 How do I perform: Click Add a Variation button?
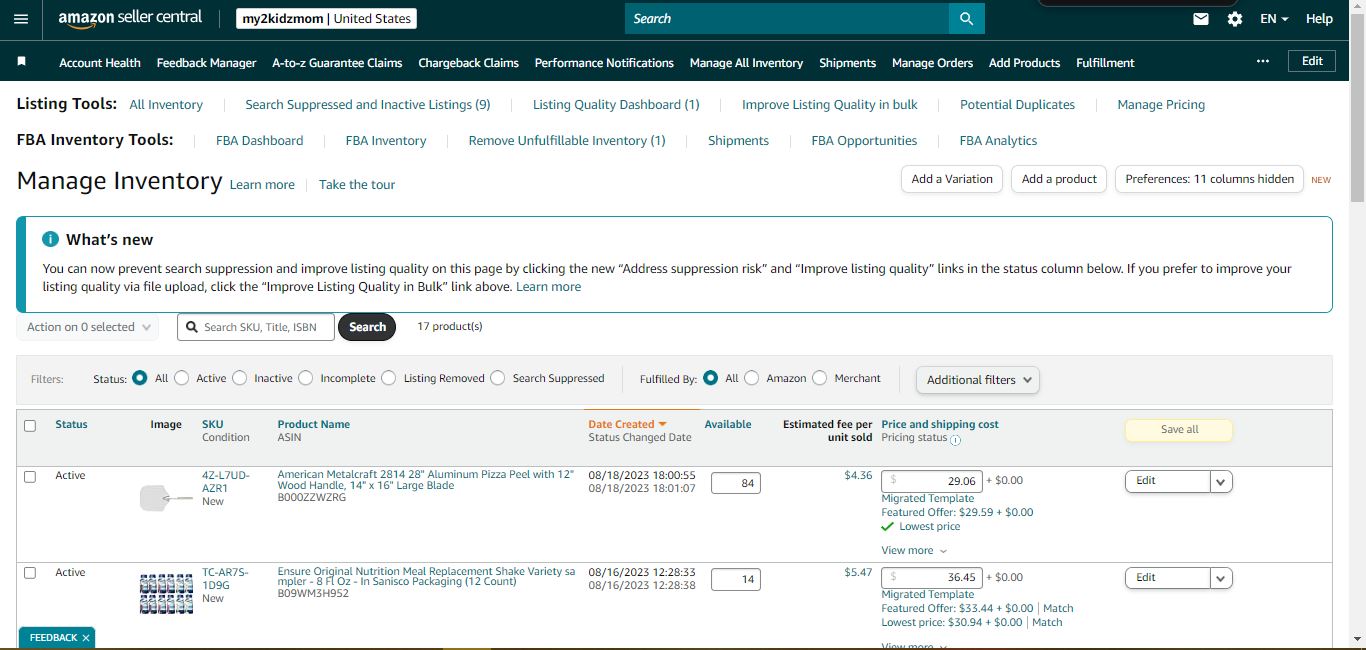click(952, 179)
